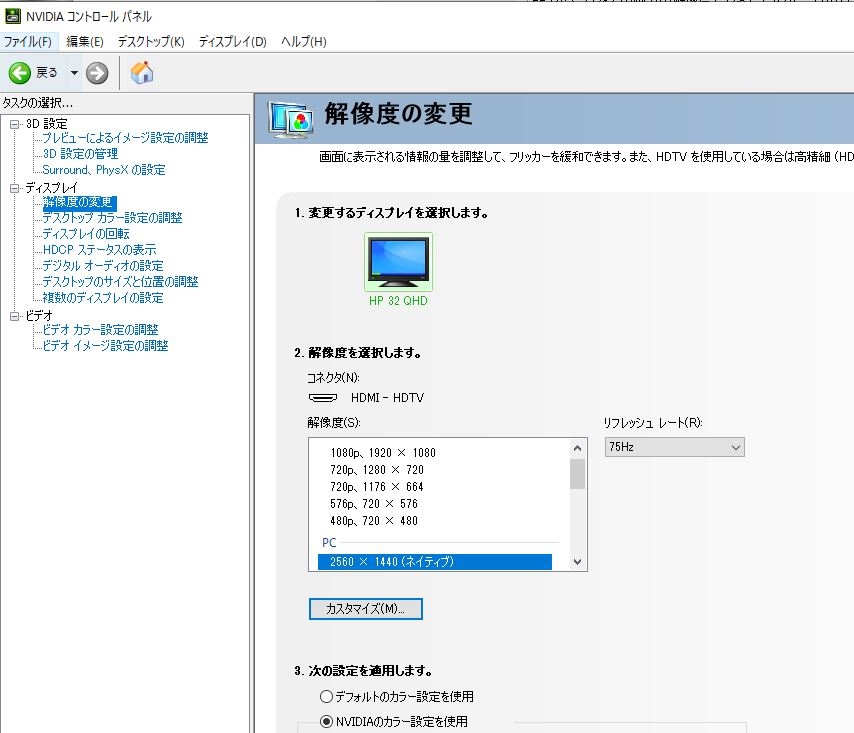854x733 pixels.
Task: Select the HP 32 QHD monitor icon
Action: 398,262
